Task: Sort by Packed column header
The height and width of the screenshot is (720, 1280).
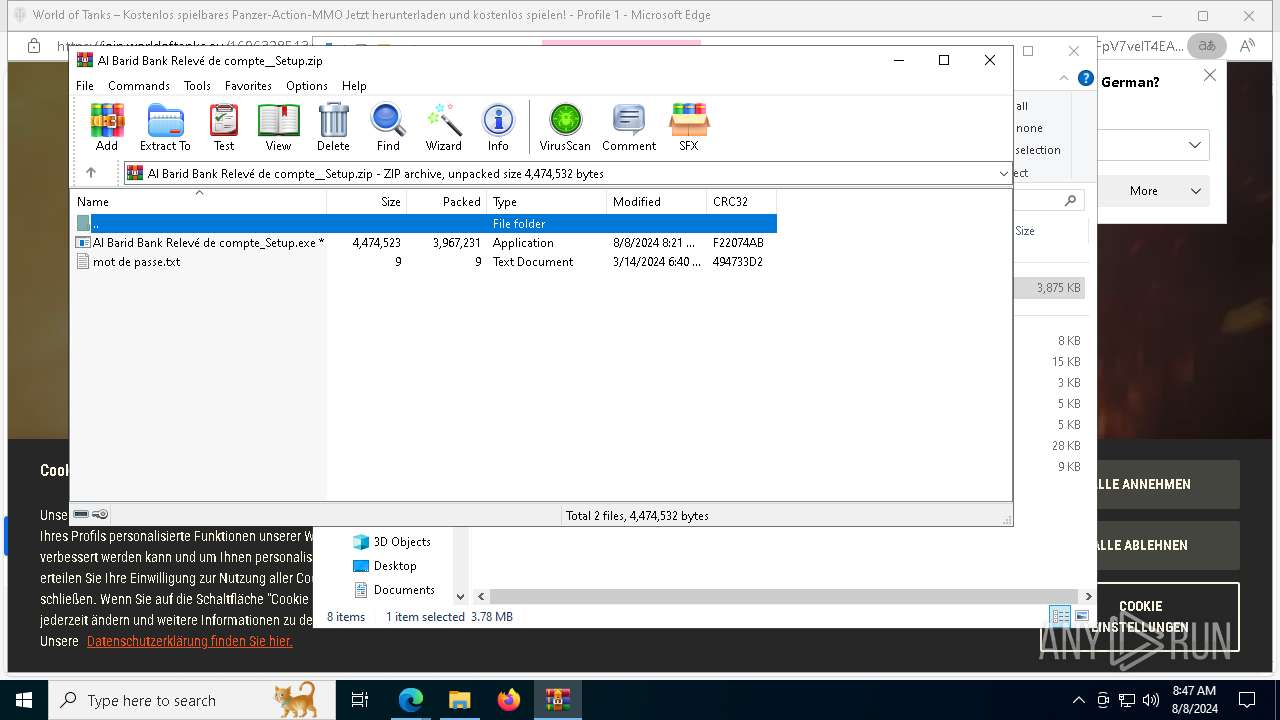Action: coord(447,201)
